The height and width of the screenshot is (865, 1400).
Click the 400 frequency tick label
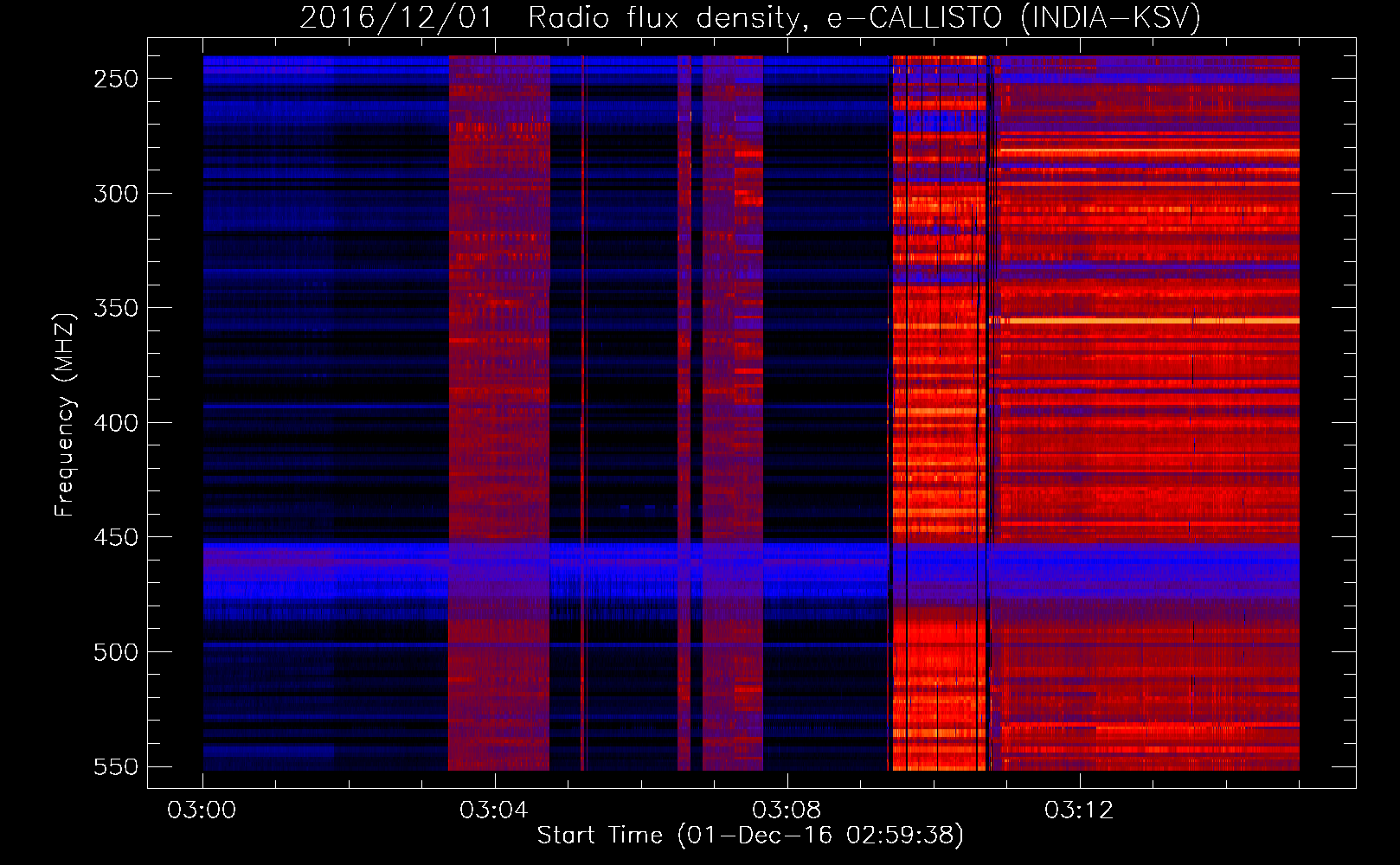116,423
